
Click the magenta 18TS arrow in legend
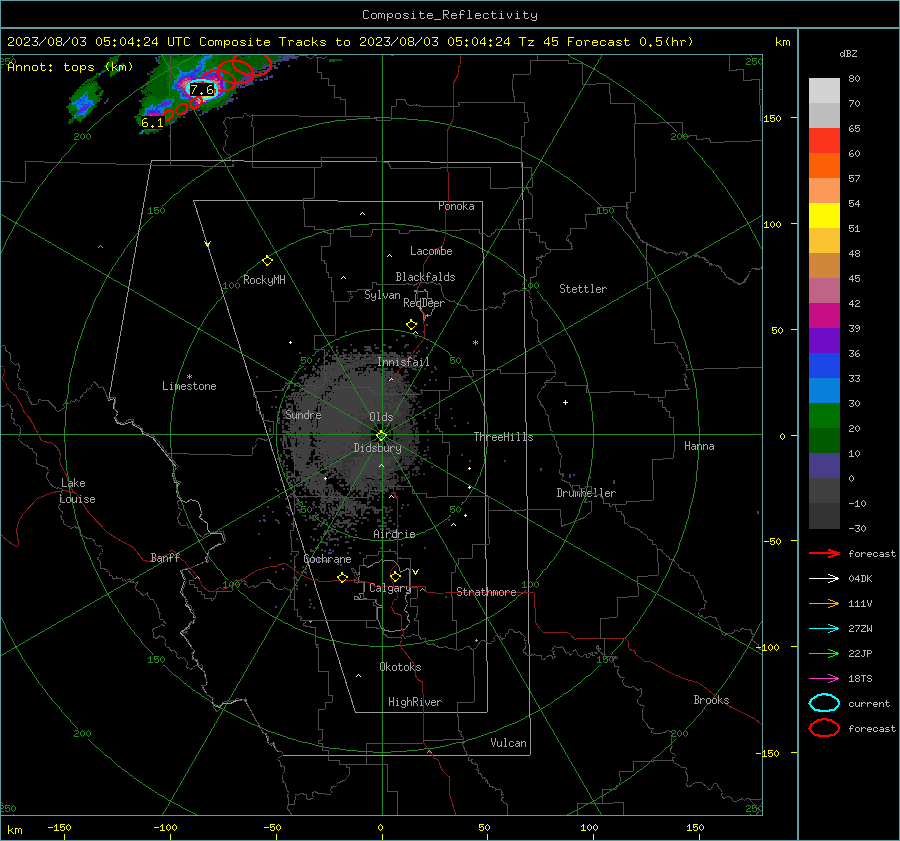(824, 678)
